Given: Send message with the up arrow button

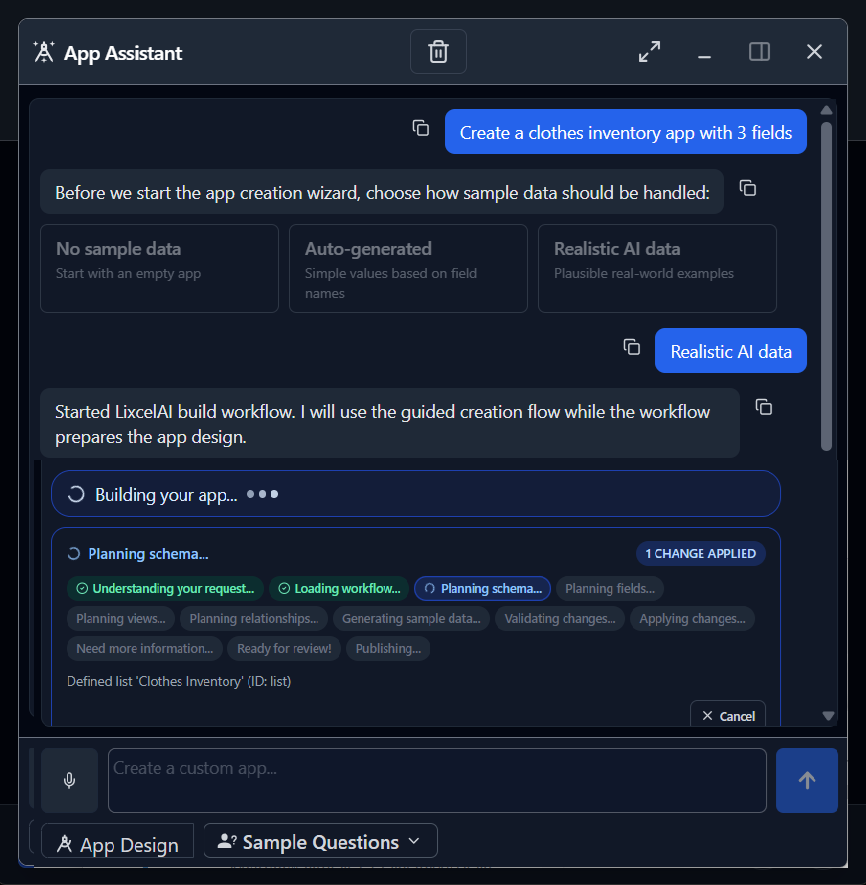Looking at the screenshot, I should point(807,780).
